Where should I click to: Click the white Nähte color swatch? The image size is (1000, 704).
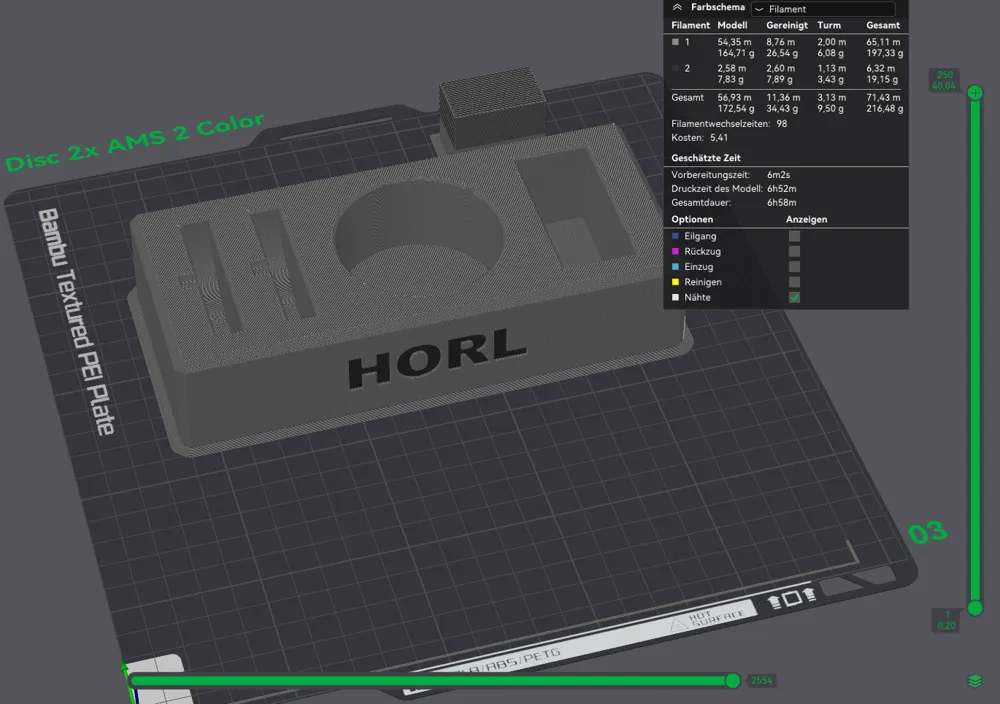pos(675,297)
